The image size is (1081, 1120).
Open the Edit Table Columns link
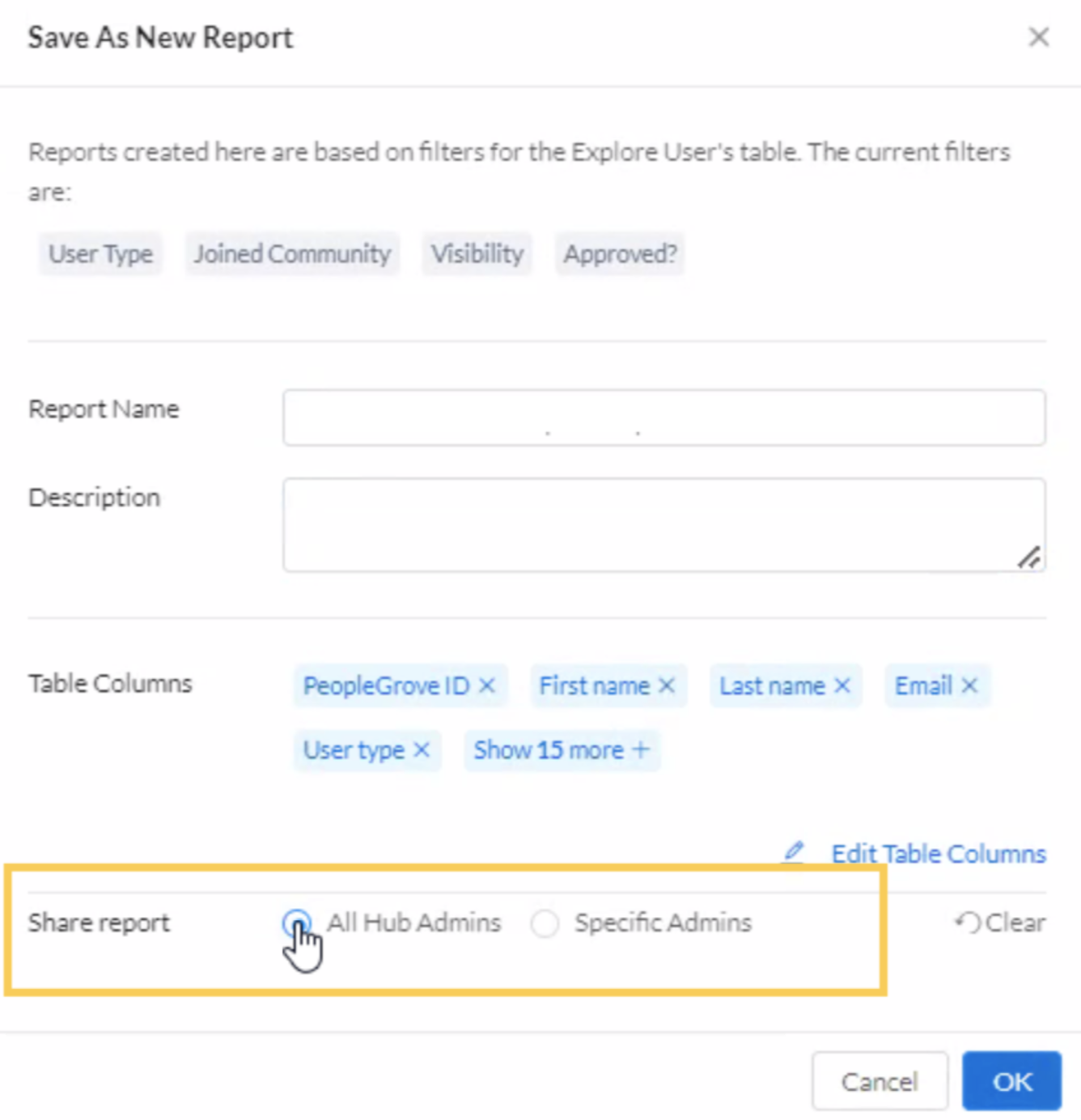(x=938, y=854)
